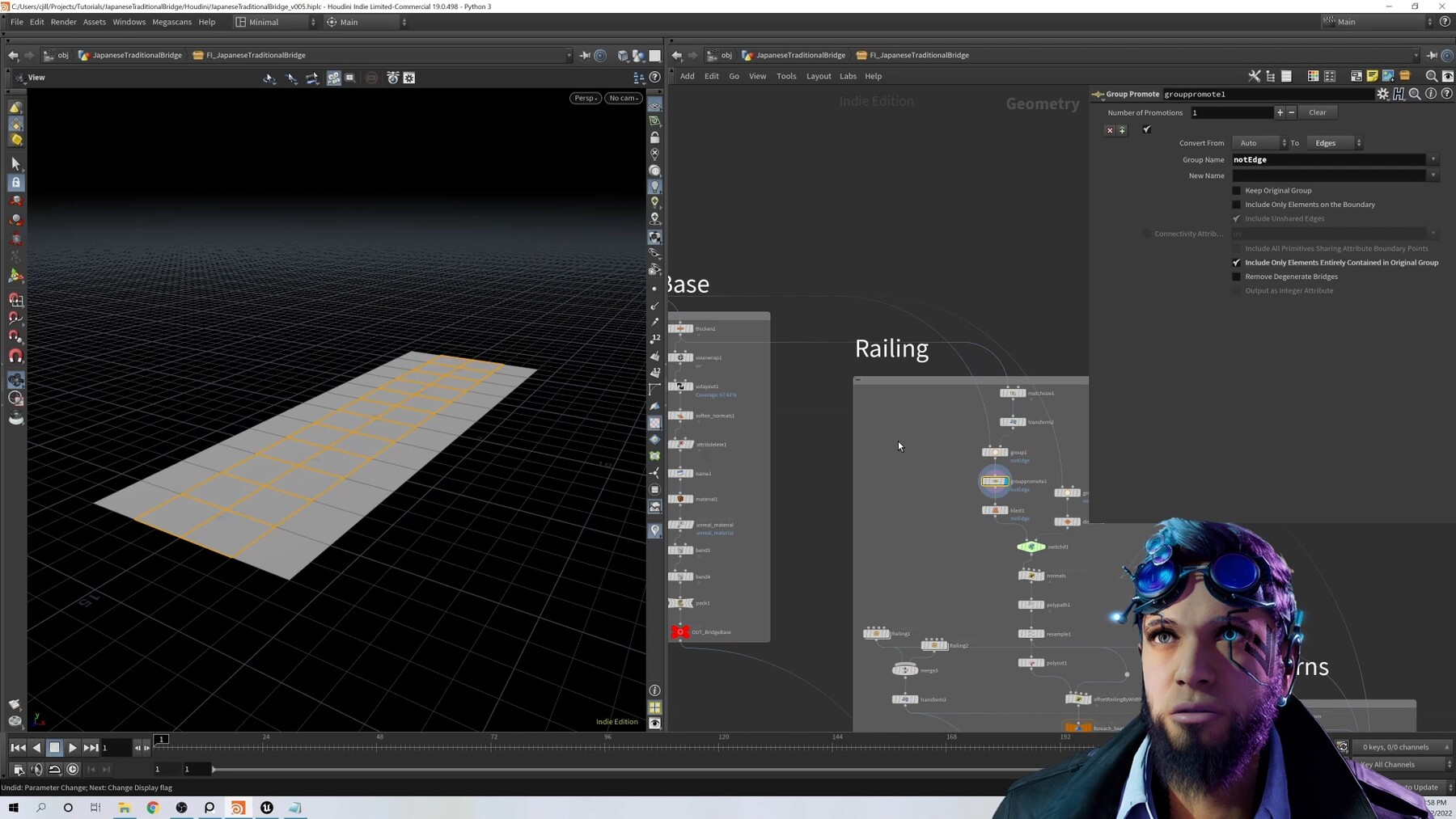Select the Secure Selection lock icon

tap(16, 182)
